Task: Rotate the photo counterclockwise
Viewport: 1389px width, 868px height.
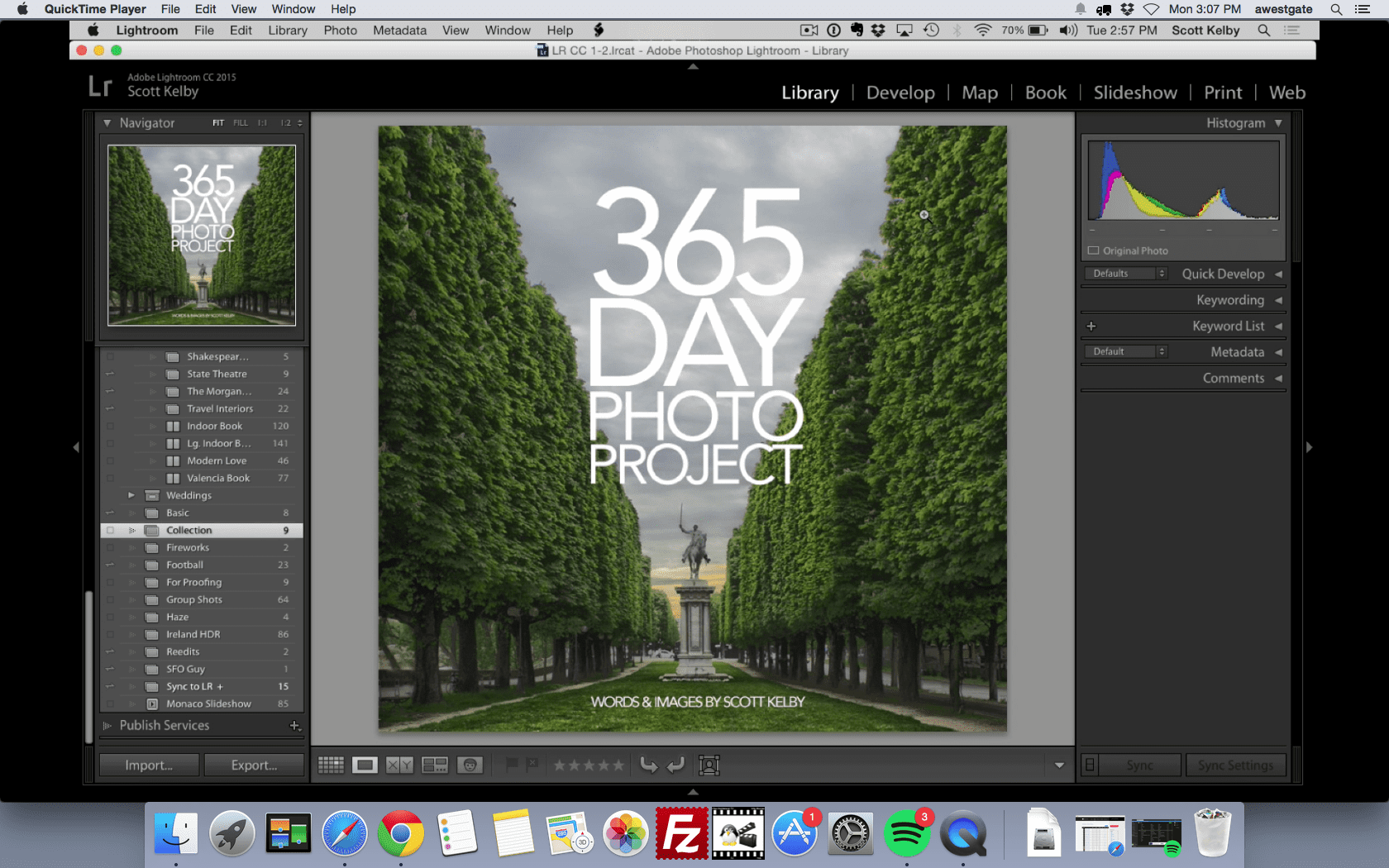Action: (x=649, y=765)
